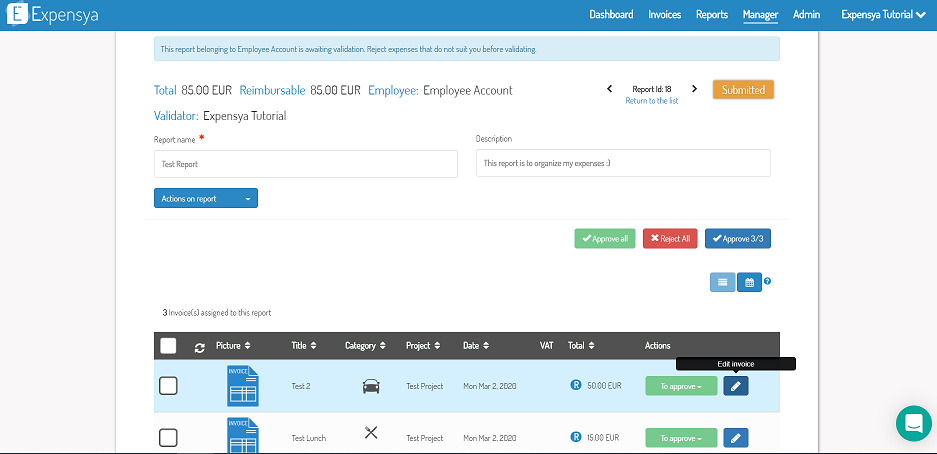Edit the Test Lunch invoice with pencil
Image resolution: width=937 pixels, height=454 pixels.
(736, 438)
